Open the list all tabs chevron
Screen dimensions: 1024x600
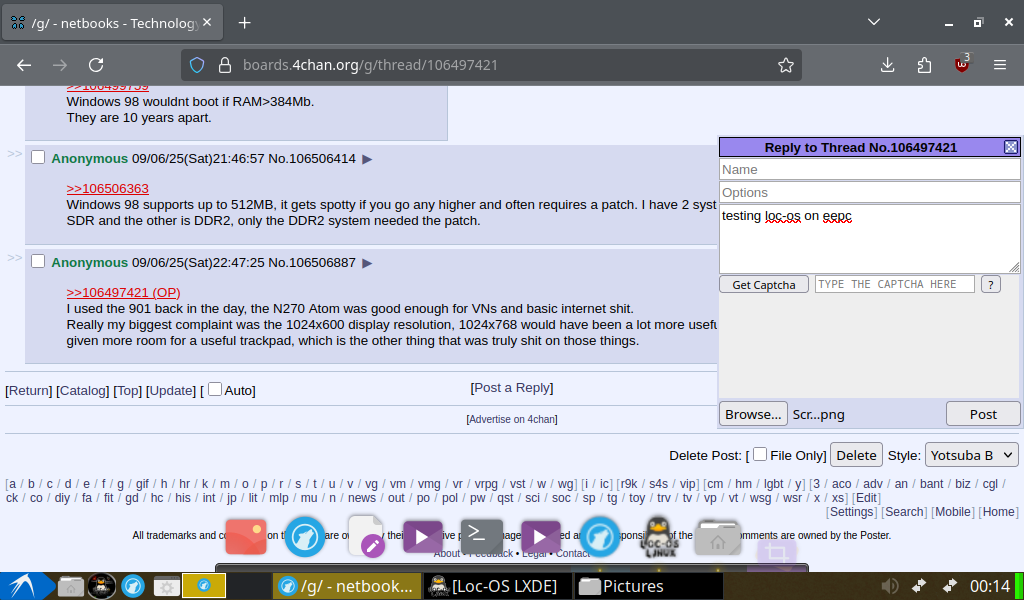pyautogui.click(x=874, y=22)
